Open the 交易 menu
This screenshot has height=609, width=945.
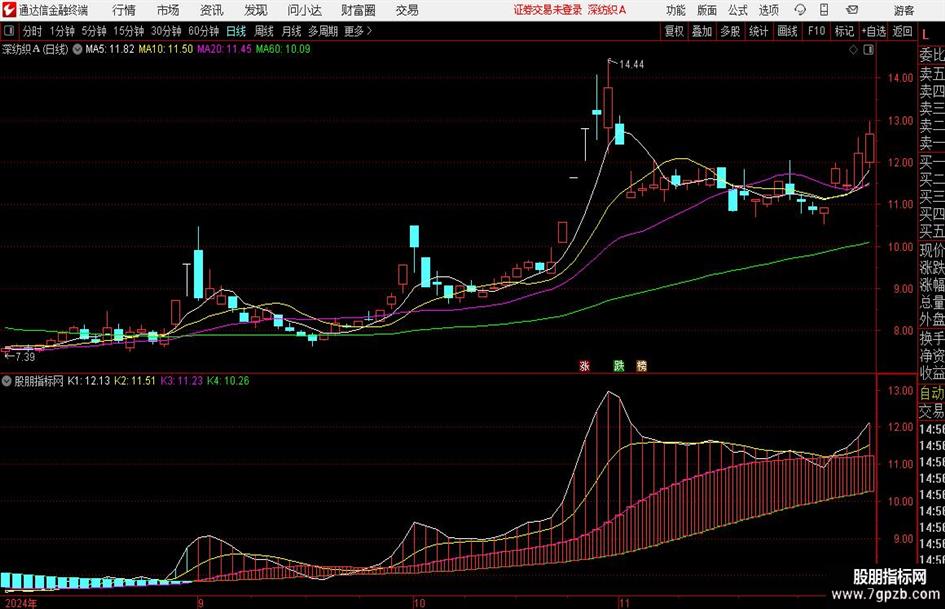click(407, 10)
